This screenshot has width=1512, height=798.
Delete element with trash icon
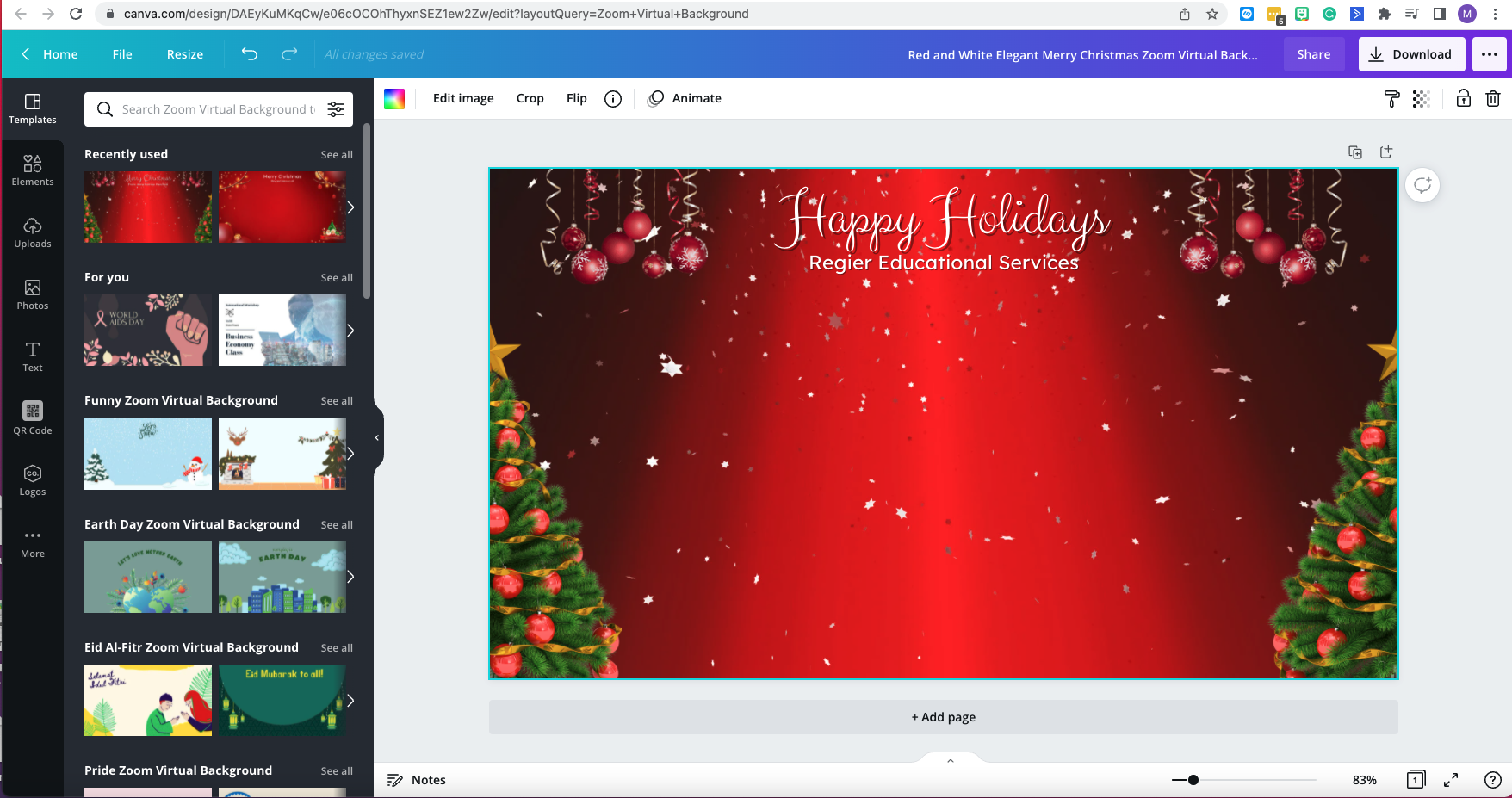(x=1493, y=99)
